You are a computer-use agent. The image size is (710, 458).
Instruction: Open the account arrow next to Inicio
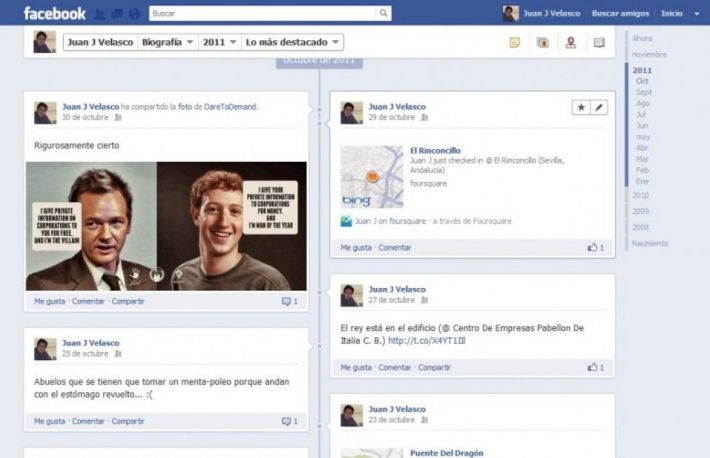(x=694, y=14)
